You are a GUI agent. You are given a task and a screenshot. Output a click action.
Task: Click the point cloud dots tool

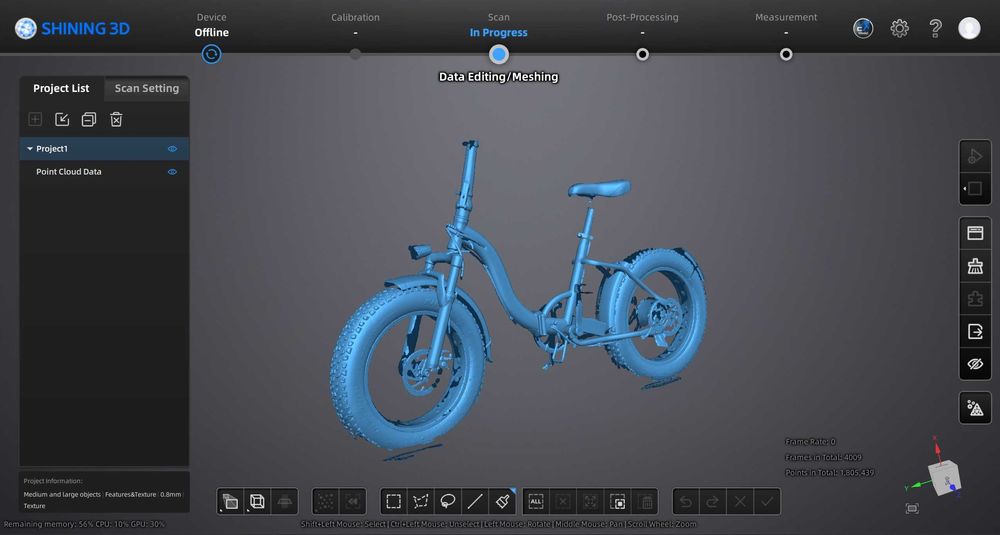coord(326,502)
